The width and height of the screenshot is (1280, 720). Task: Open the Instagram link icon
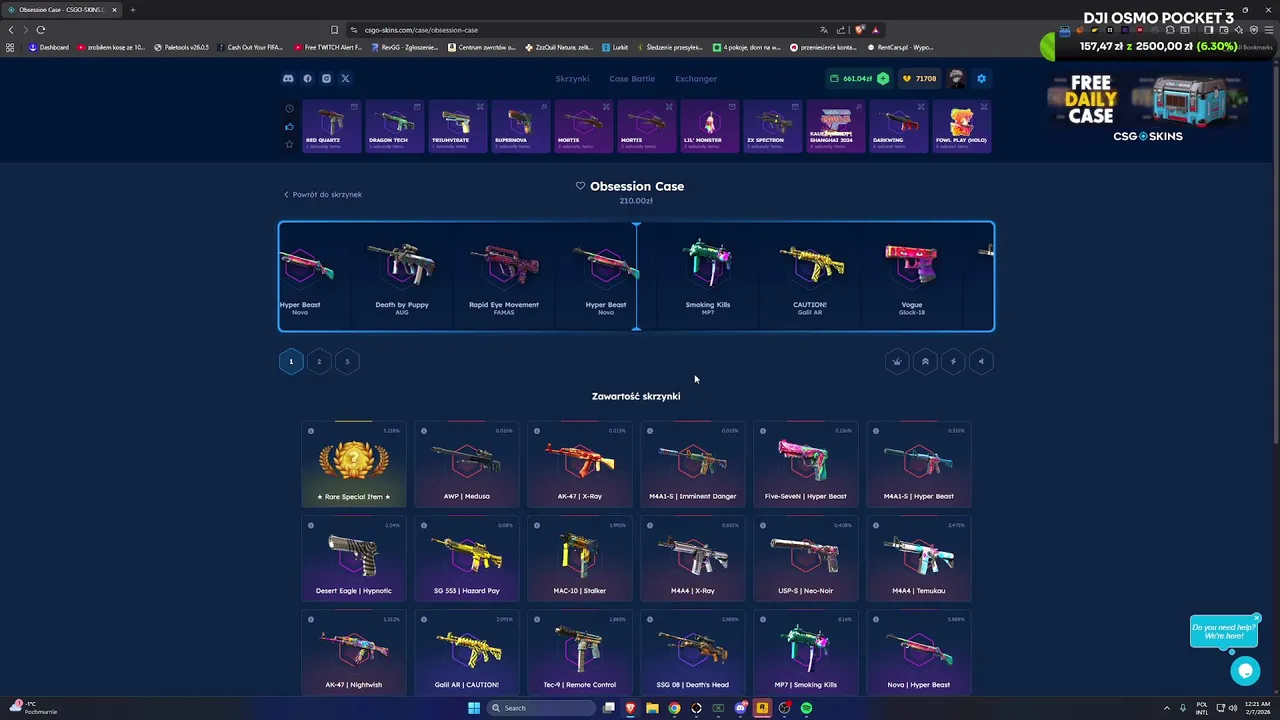click(326, 78)
